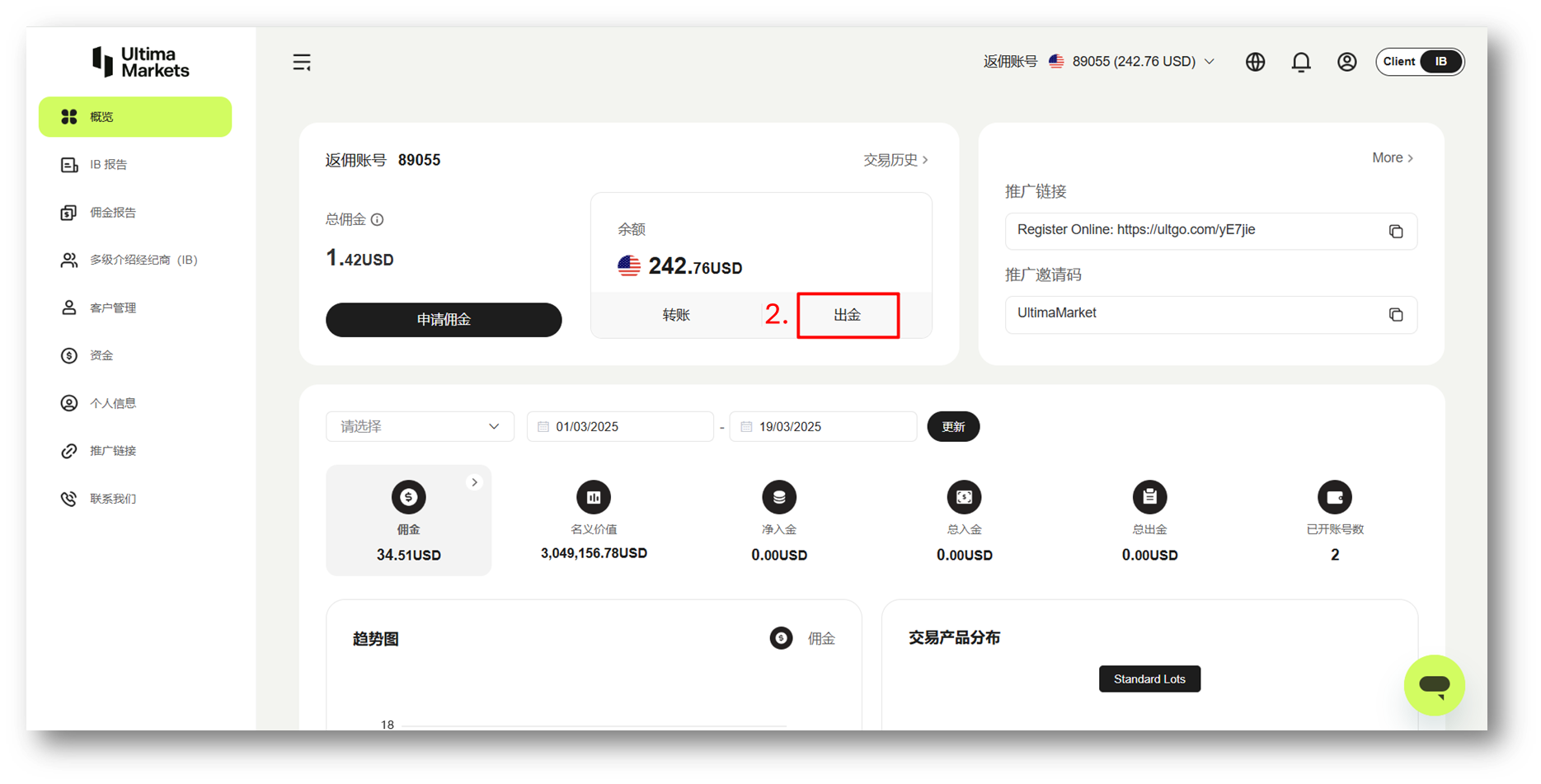
Task: Click the 出金 withdraw button
Action: 848,315
